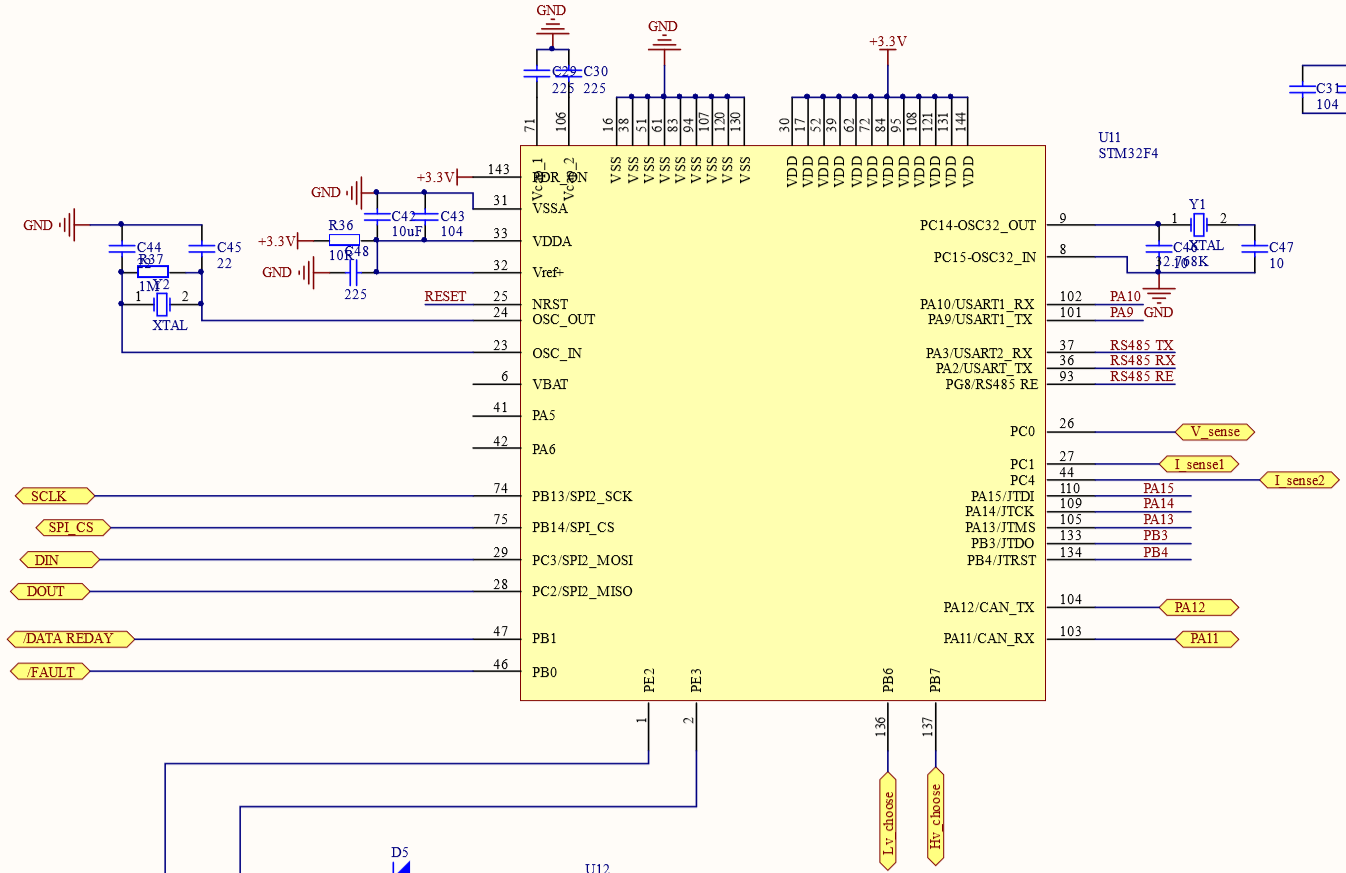Click the C30 capacitor designator
Image resolution: width=1346 pixels, height=873 pixels.
(595, 72)
